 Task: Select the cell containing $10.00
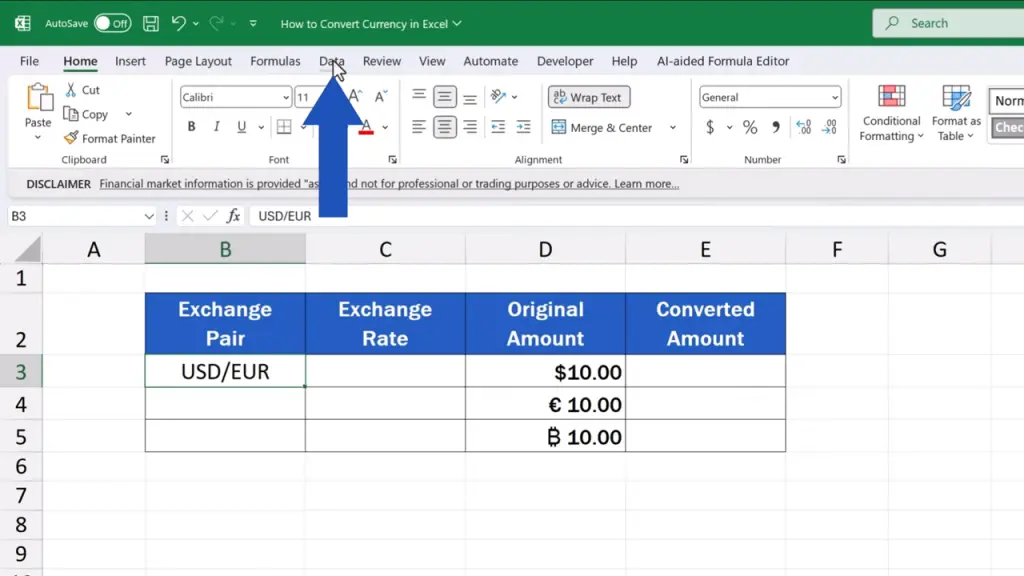(545, 373)
